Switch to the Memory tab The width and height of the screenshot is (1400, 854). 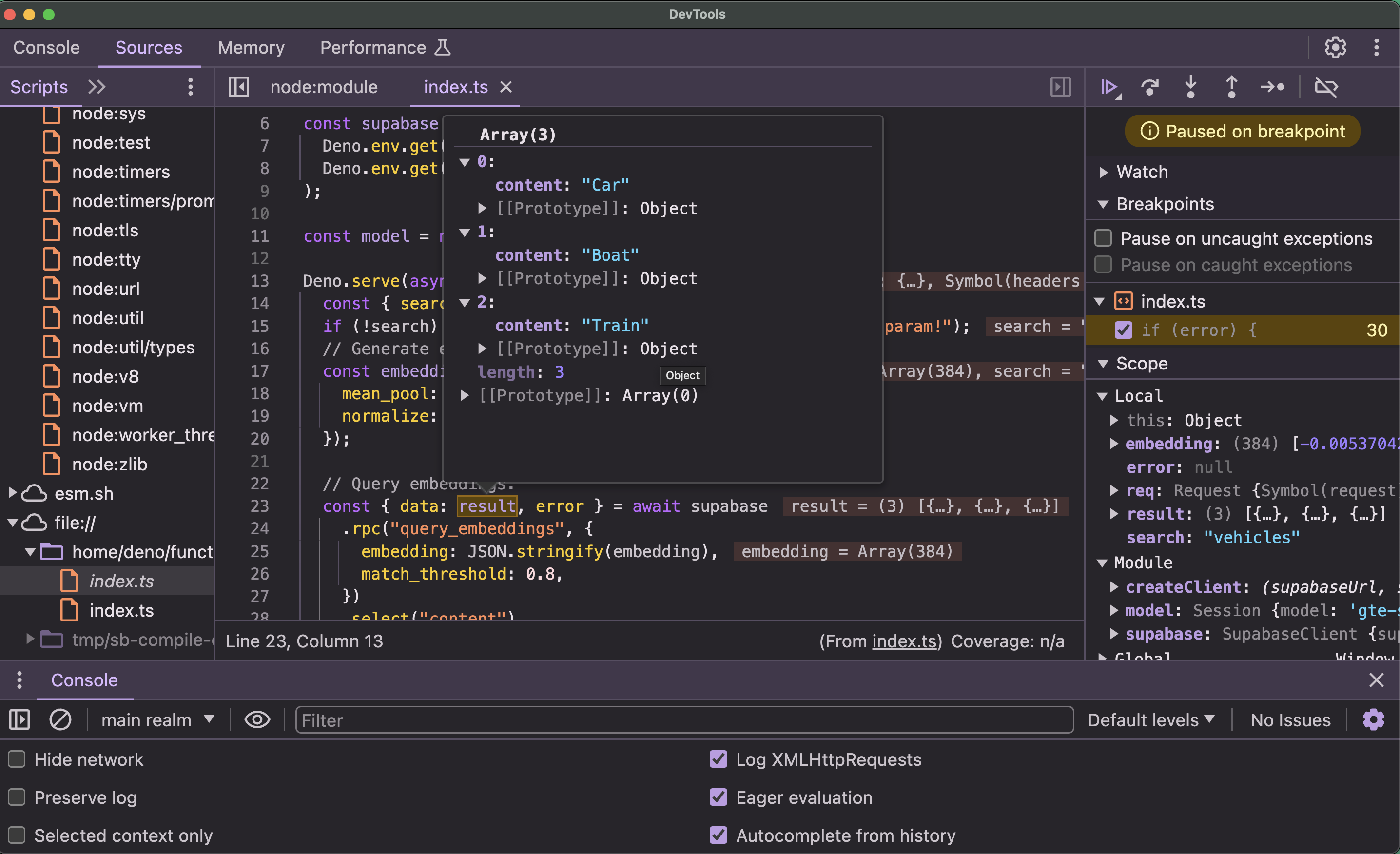pyautogui.click(x=251, y=47)
